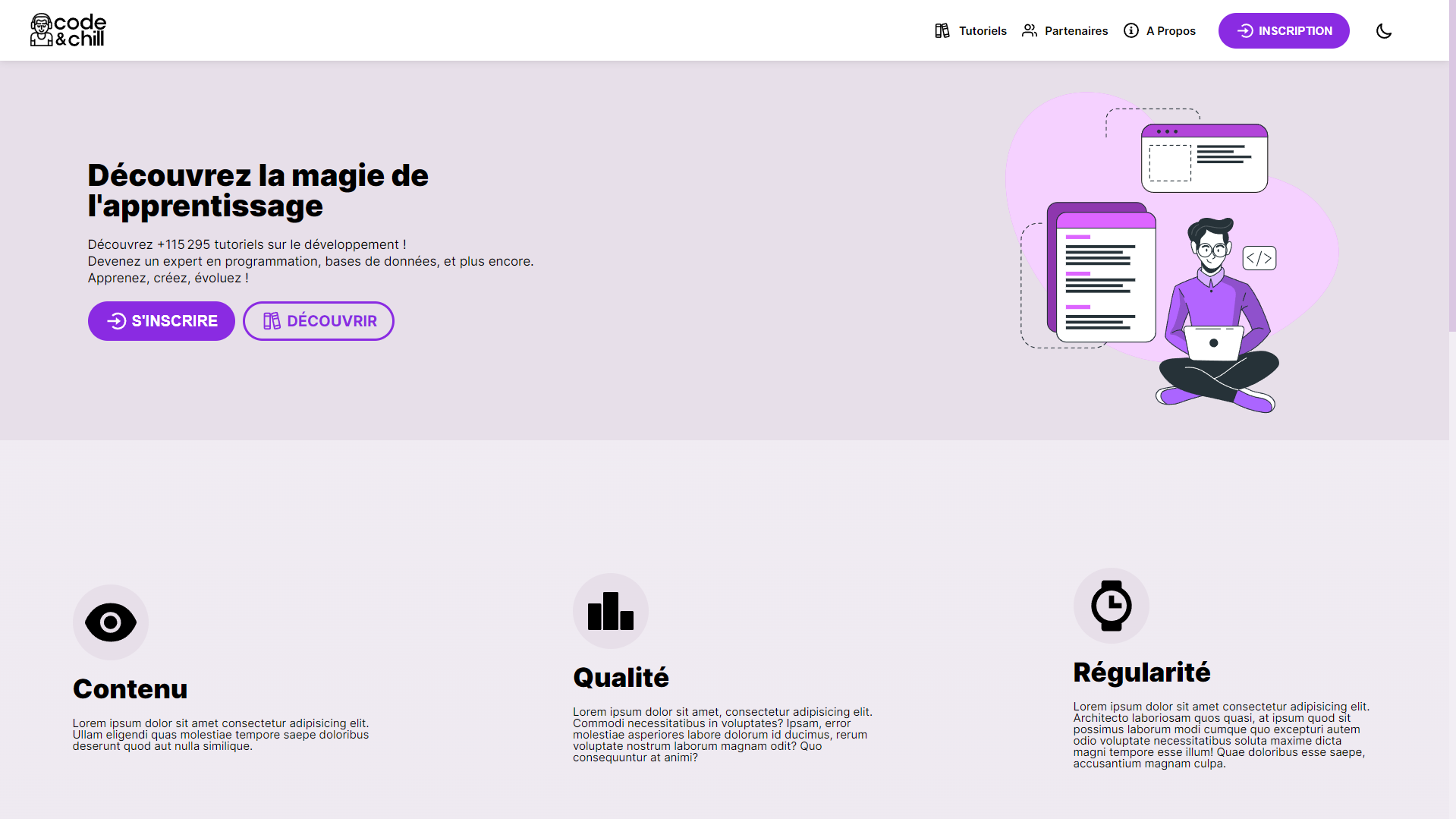Viewport: 1456px width, 819px height.
Task: Click the Découvrez la magie heading
Action: coord(258,190)
